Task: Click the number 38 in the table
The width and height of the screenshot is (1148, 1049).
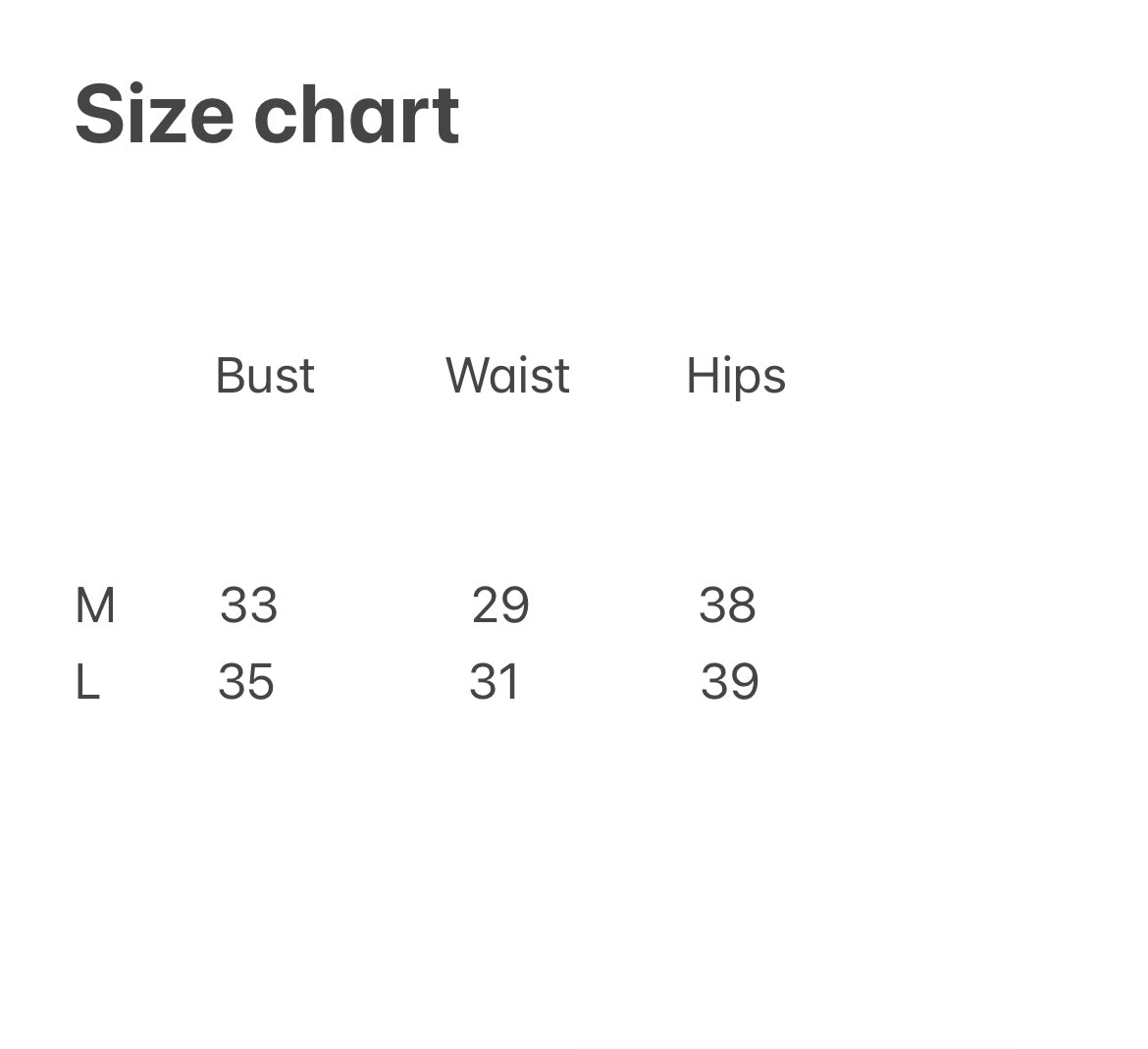Action: 727,604
